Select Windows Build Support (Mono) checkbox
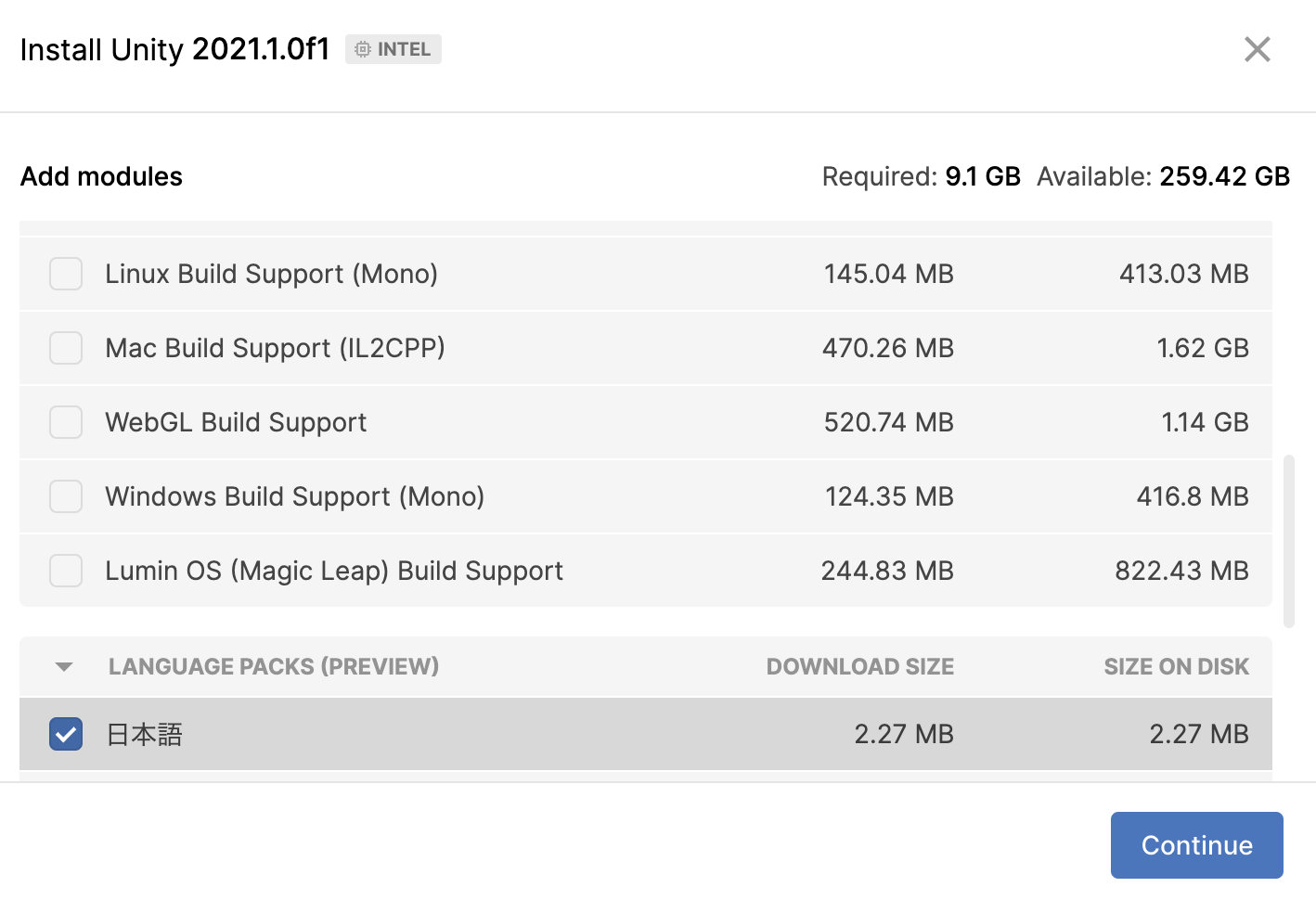This screenshot has width=1316, height=900. coord(66,496)
